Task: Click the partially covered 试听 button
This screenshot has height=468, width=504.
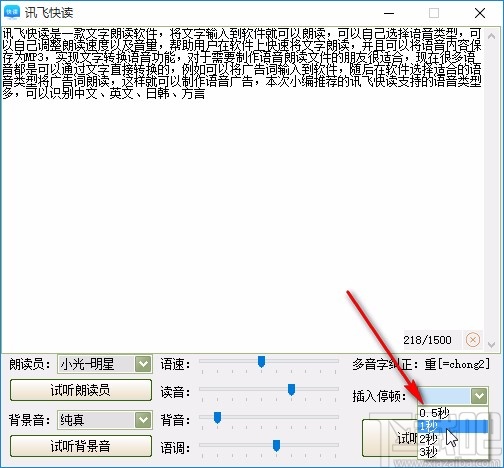Action: click(x=389, y=438)
